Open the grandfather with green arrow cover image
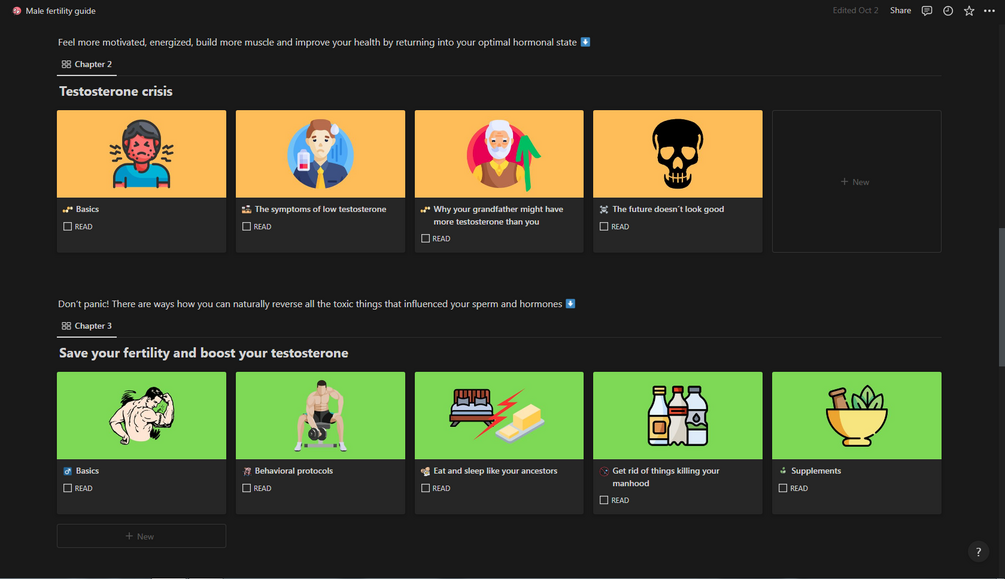This screenshot has width=1005, height=579. 499,154
